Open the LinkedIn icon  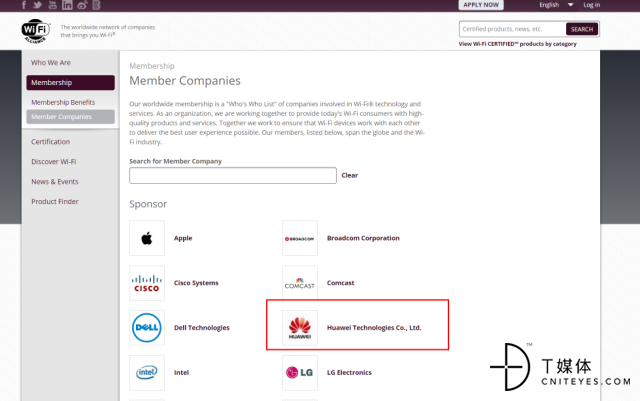(67, 5)
